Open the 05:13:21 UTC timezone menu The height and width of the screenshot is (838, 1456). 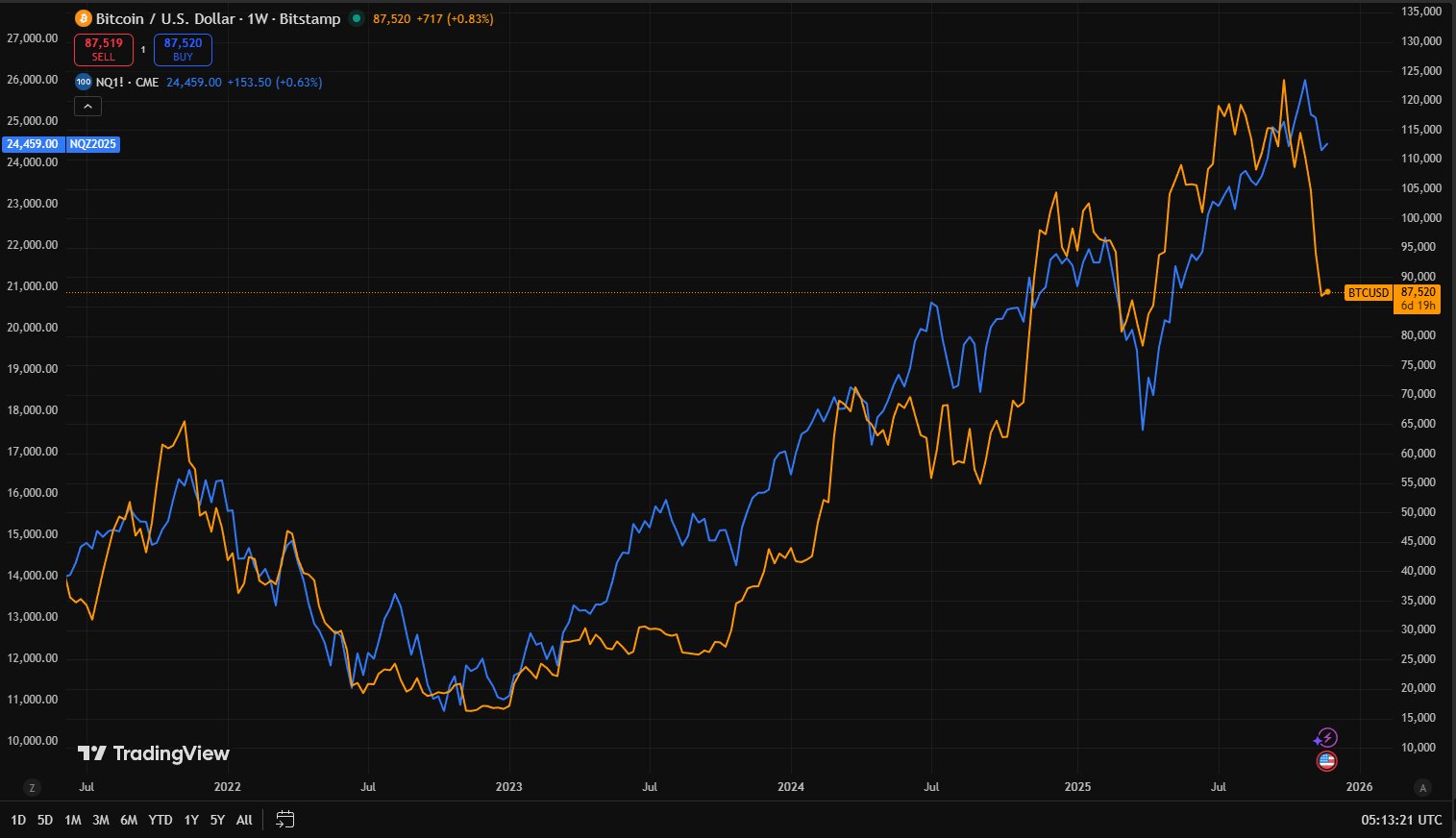click(x=1401, y=820)
